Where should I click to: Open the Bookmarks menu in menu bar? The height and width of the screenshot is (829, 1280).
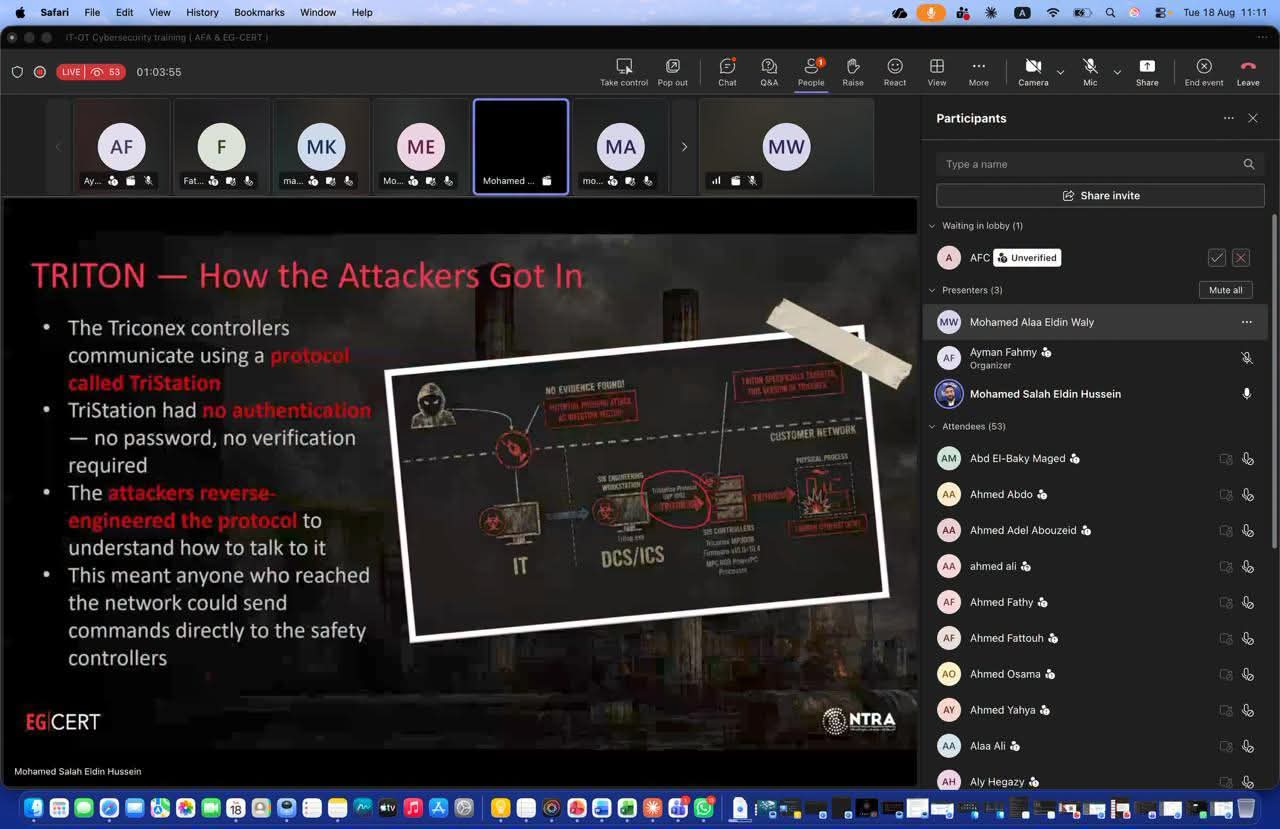(259, 12)
